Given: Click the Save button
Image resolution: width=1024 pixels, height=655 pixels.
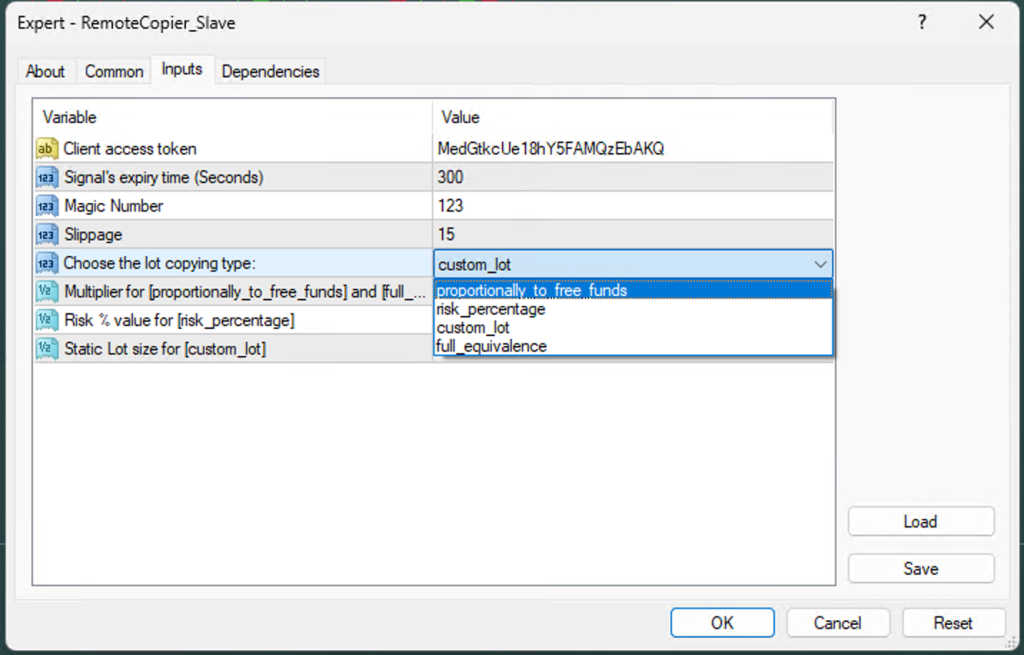Looking at the screenshot, I should pyautogui.click(x=920, y=569).
